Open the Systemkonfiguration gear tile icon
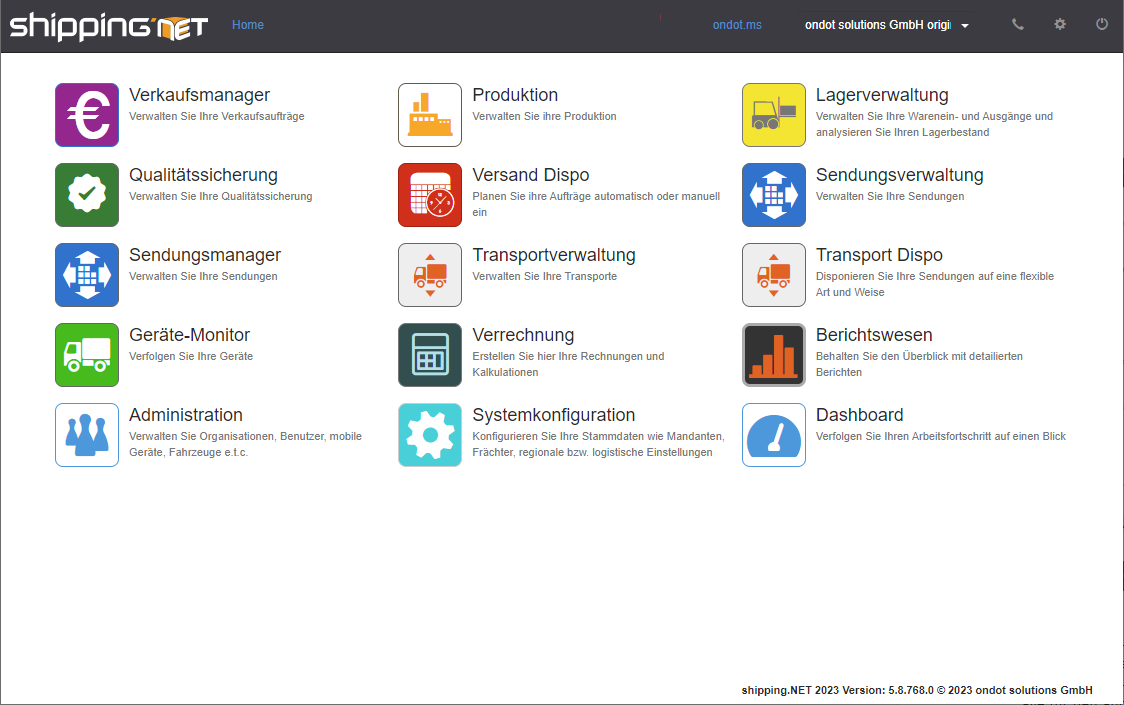 430,435
